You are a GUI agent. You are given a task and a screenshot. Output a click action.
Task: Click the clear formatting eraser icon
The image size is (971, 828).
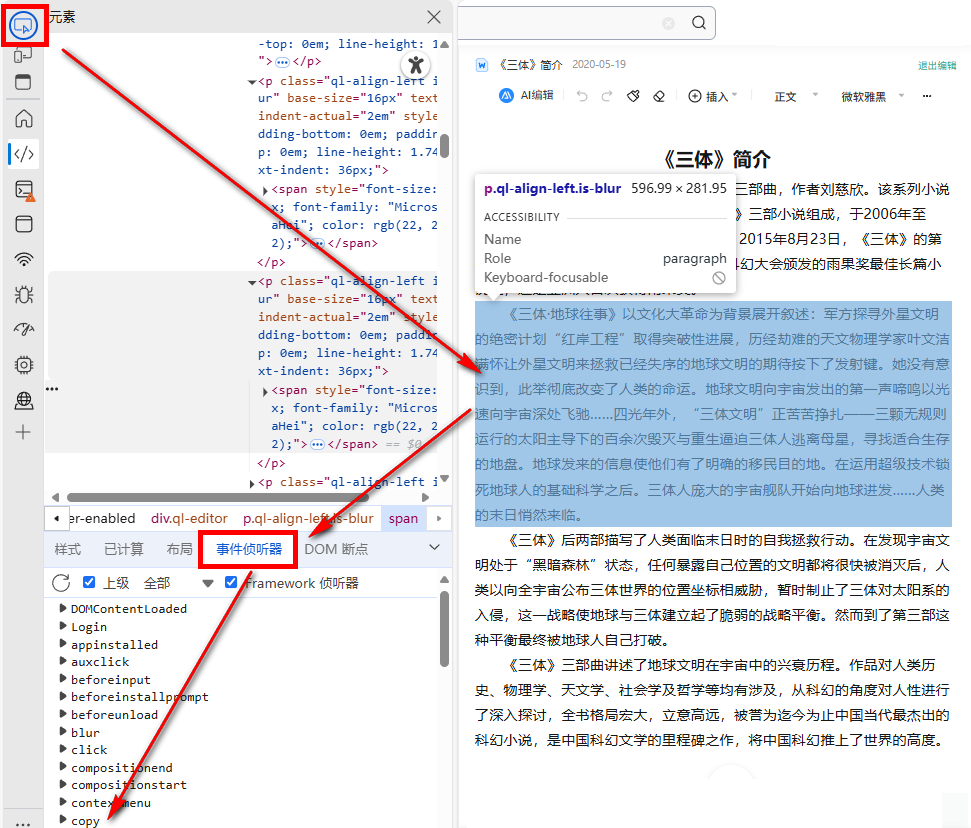659,96
